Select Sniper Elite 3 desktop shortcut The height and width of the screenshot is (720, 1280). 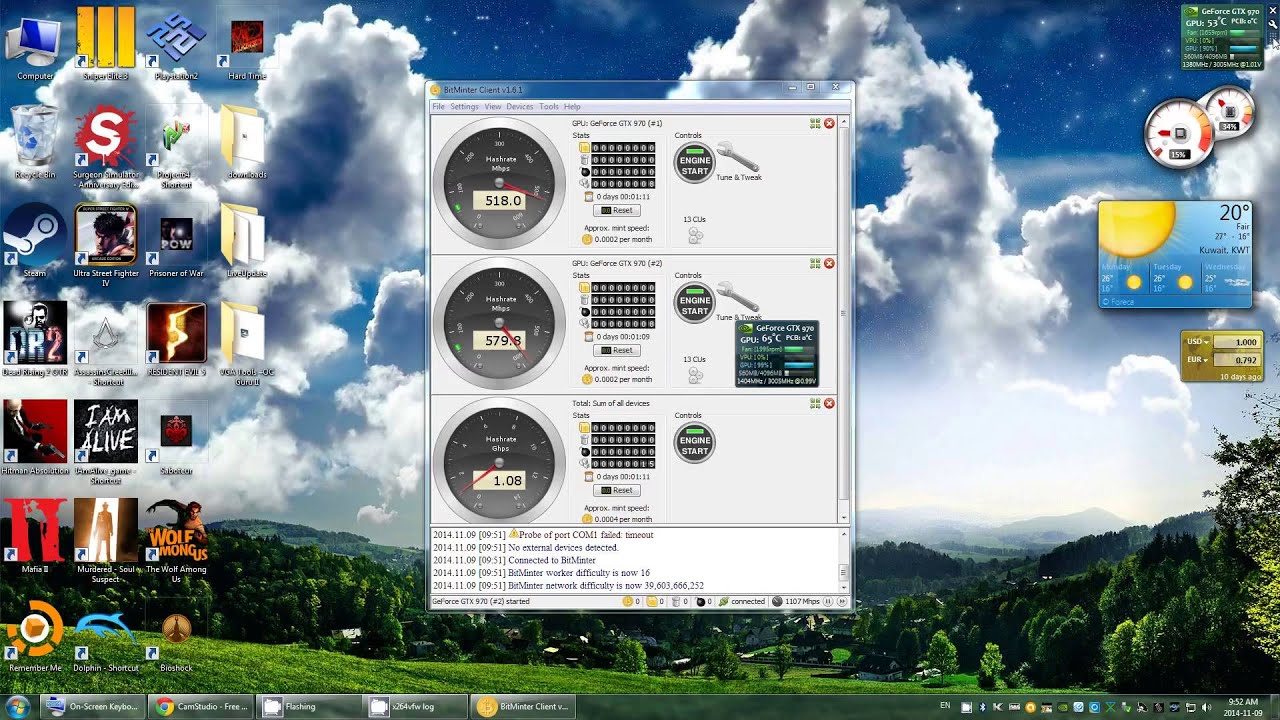pos(106,44)
